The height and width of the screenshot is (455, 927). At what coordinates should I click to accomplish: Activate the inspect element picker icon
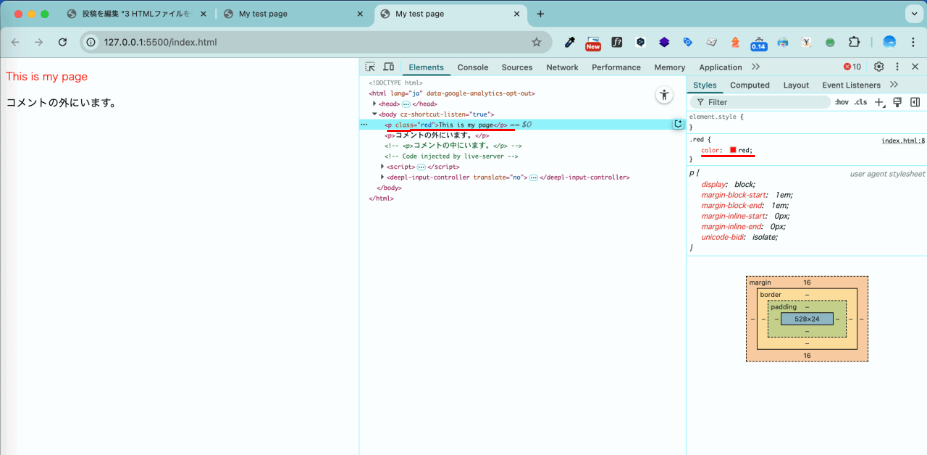(x=370, y=67)
